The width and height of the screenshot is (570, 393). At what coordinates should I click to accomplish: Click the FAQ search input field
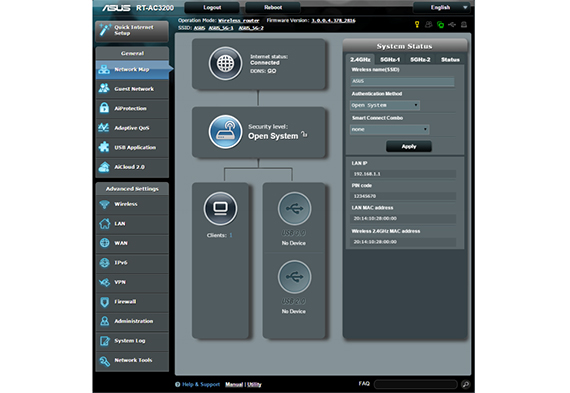[x=416, y=384]
